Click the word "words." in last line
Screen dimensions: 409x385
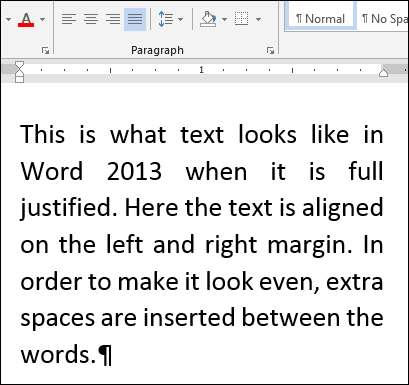[58, 354]
